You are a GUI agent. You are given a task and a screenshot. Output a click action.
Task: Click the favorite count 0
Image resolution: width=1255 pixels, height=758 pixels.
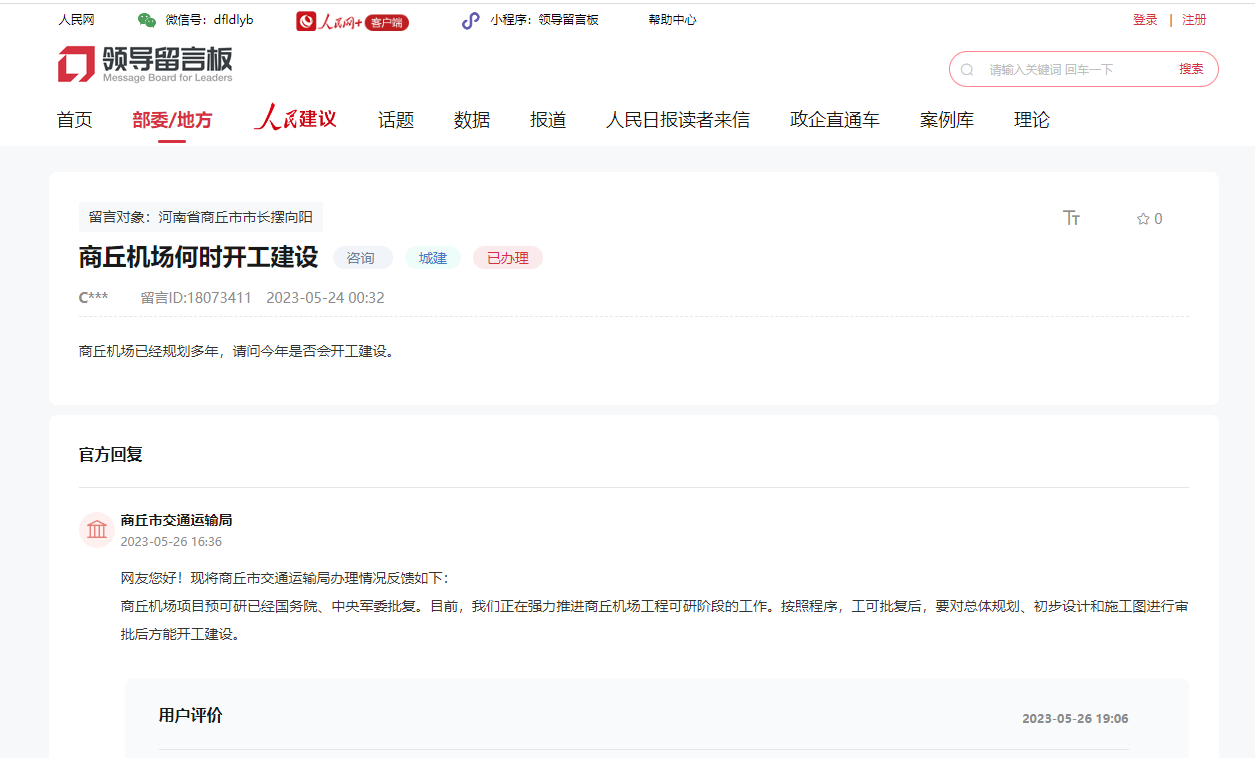point(1158,219)
